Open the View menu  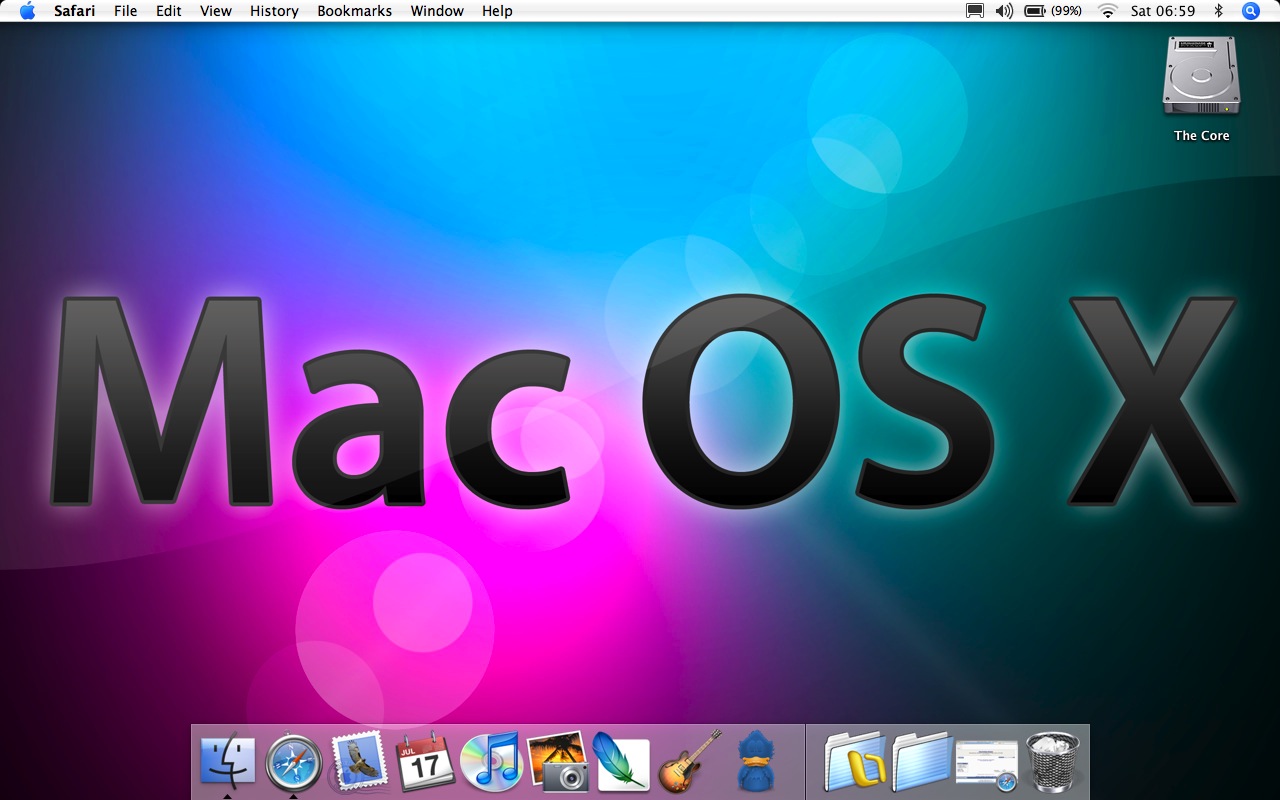pyautogui.click(x=216, y=11)
